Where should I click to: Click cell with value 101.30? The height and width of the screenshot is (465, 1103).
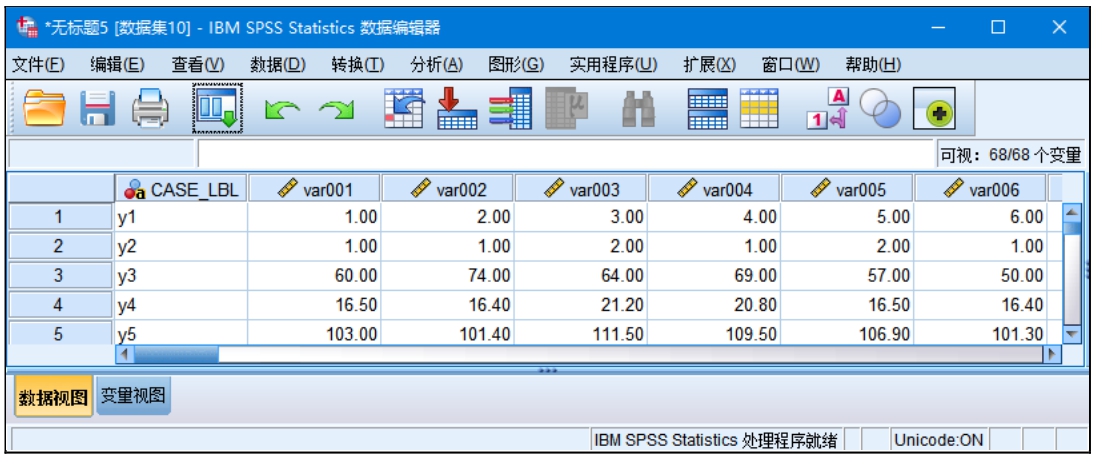(x=981, y=334)
